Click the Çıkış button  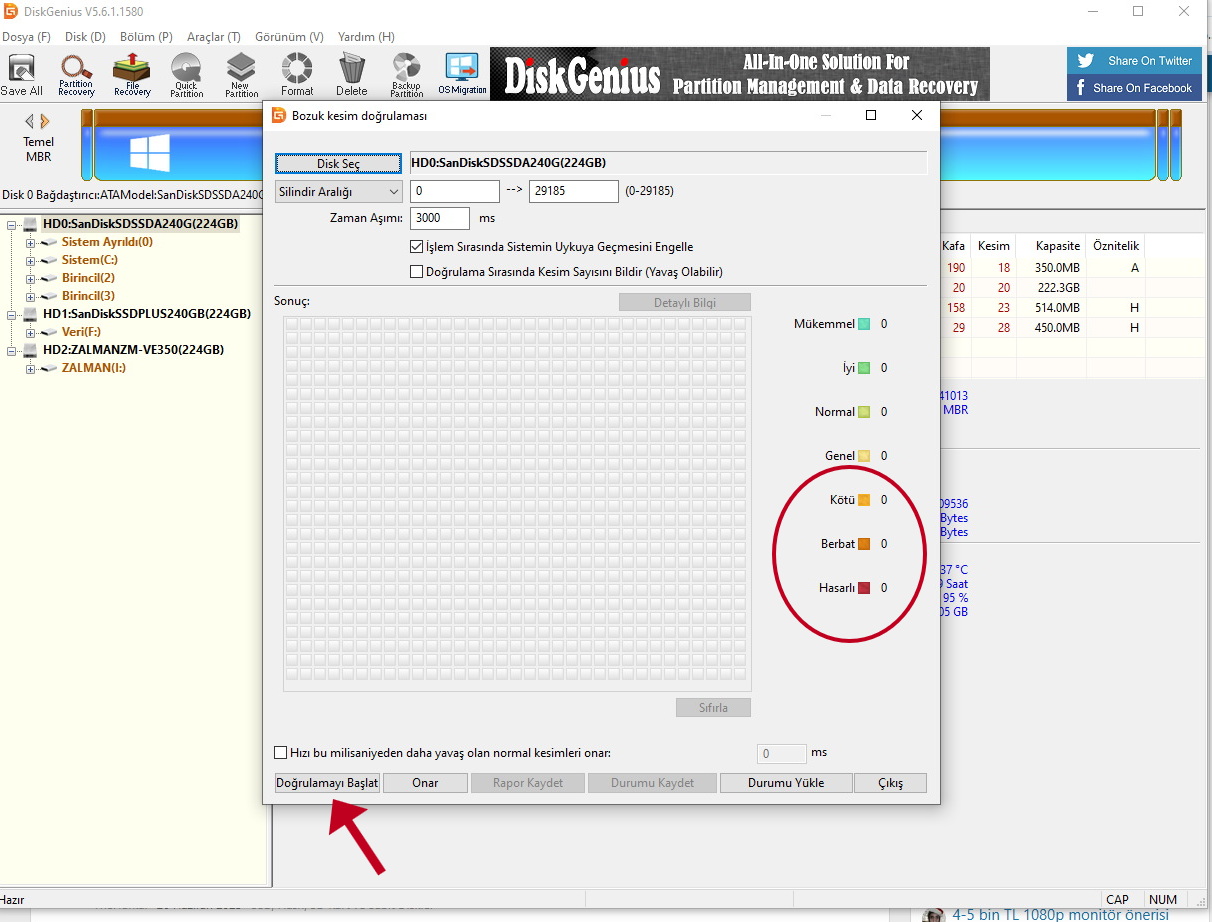click(x=890, y=783)
